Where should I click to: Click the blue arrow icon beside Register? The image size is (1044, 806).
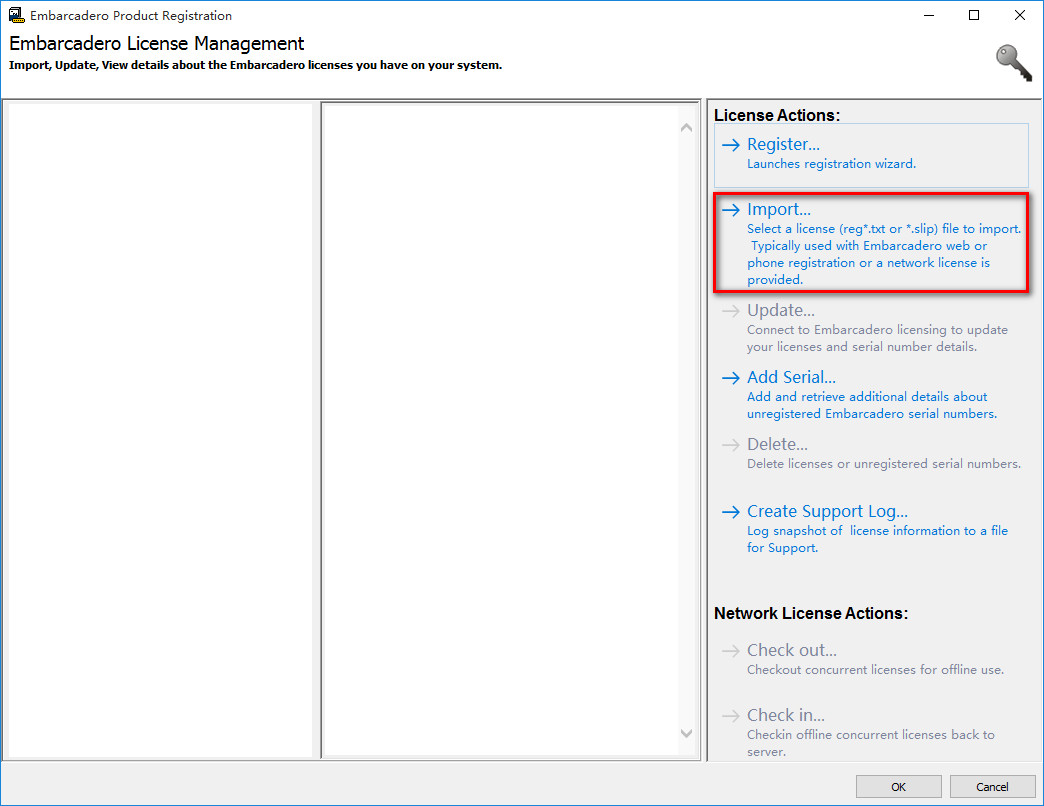[729, 144]
